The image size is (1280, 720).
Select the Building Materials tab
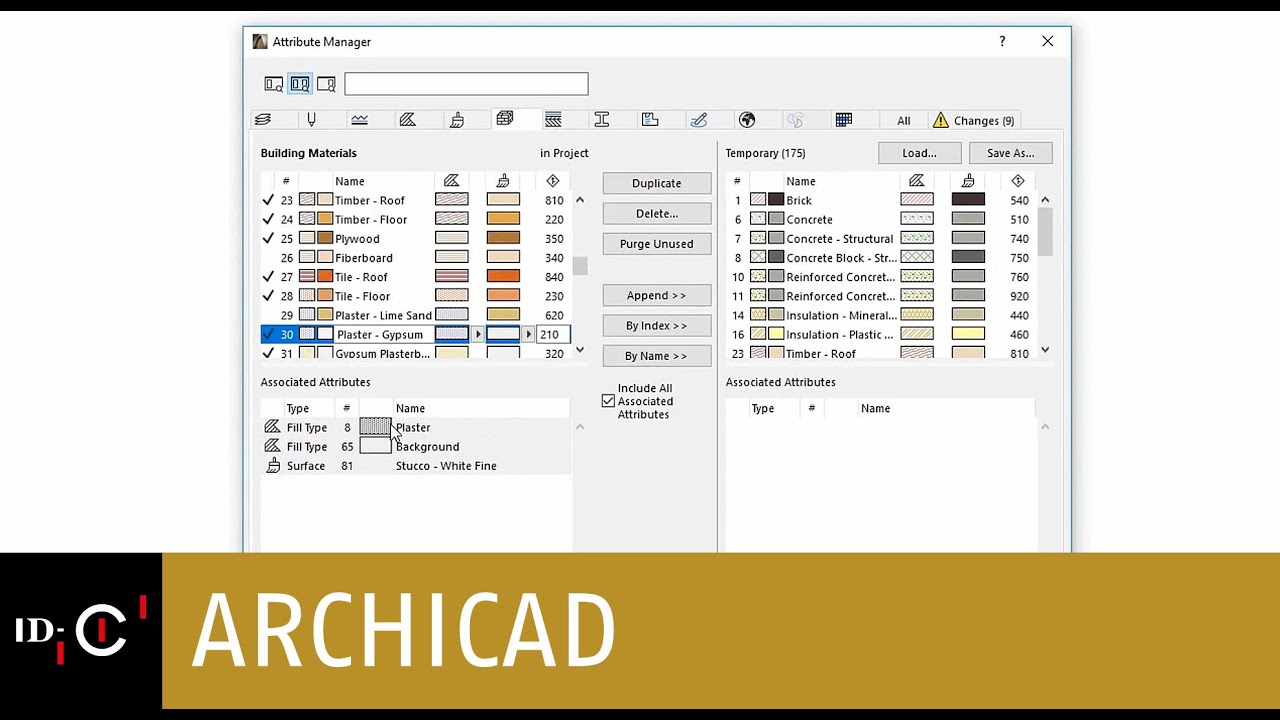pos(505,120)
